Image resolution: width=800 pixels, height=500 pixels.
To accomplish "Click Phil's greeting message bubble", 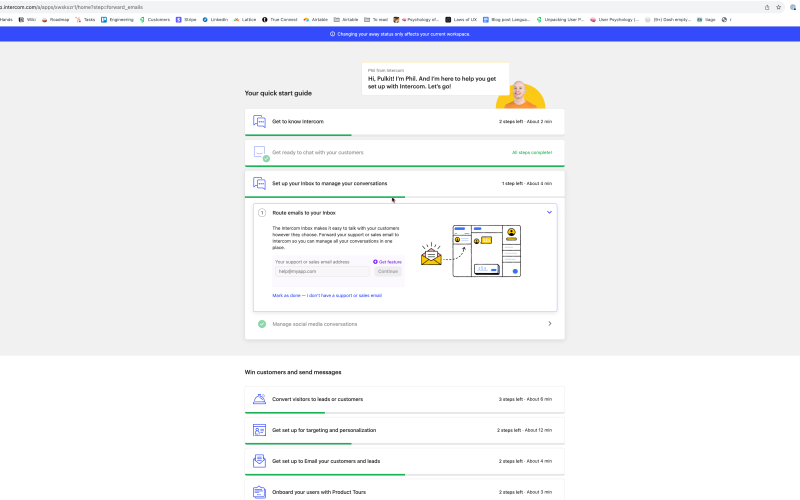I will click(x=435, y=79).
